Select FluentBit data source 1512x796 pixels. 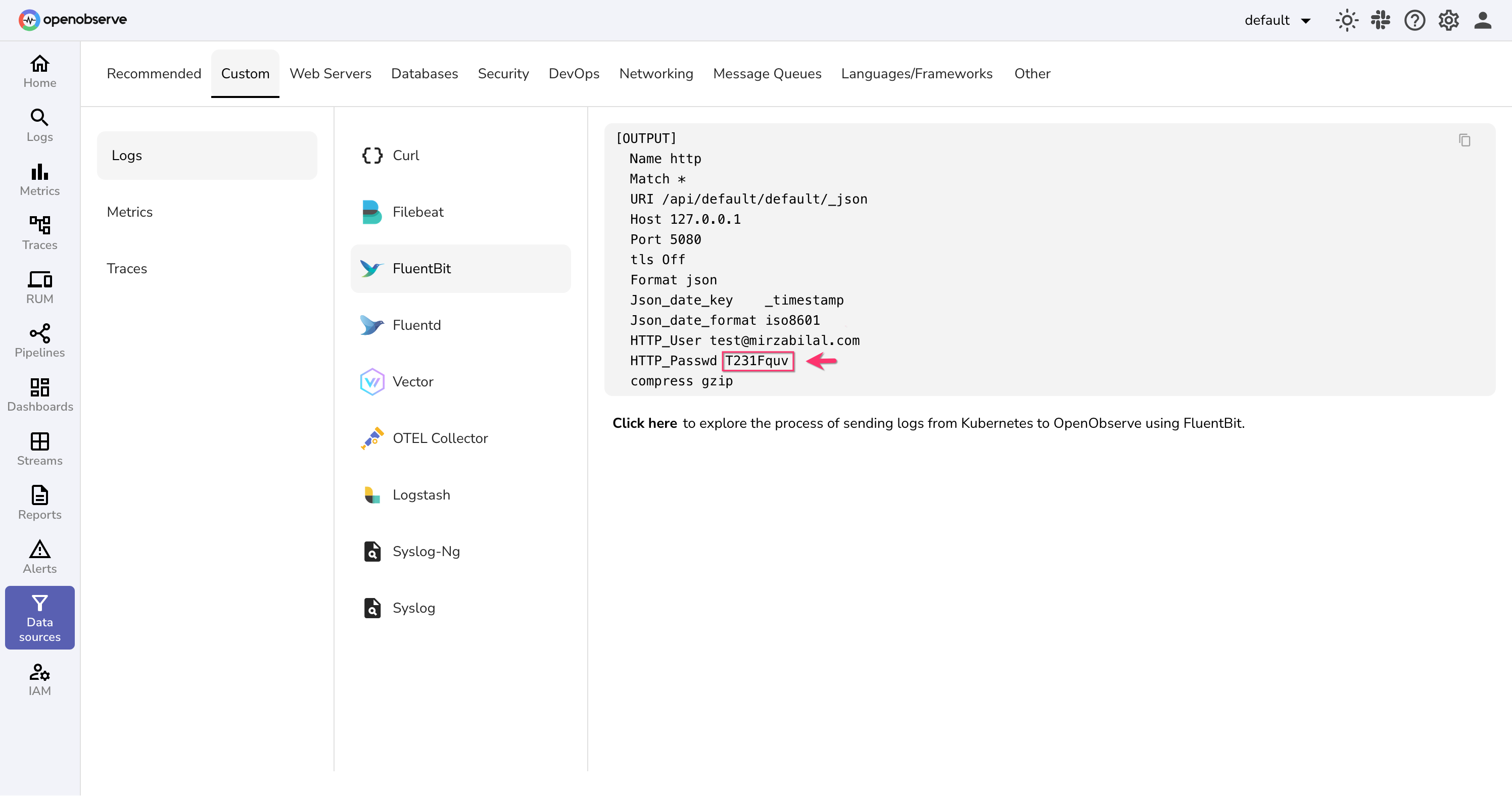pyautogui.click(x=460, y=269)
